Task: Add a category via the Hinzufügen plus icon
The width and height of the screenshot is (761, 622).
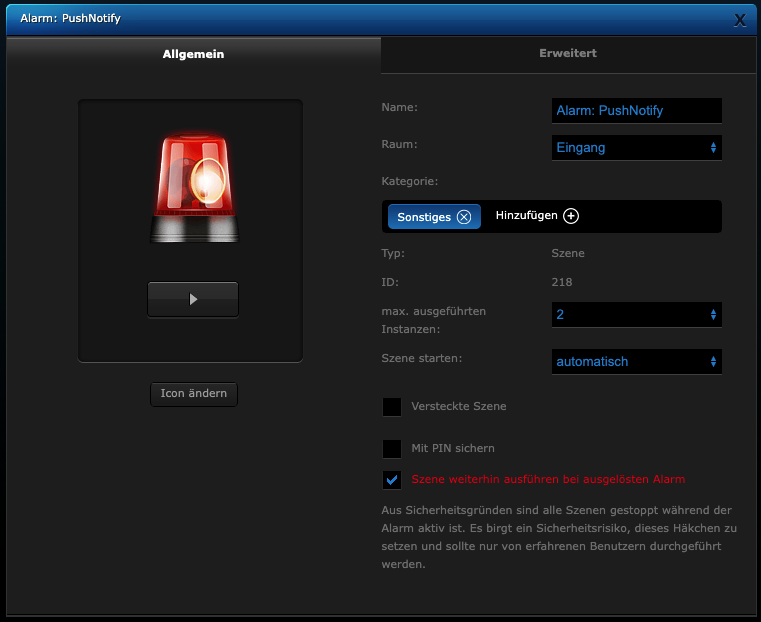Action: point(571,216)
